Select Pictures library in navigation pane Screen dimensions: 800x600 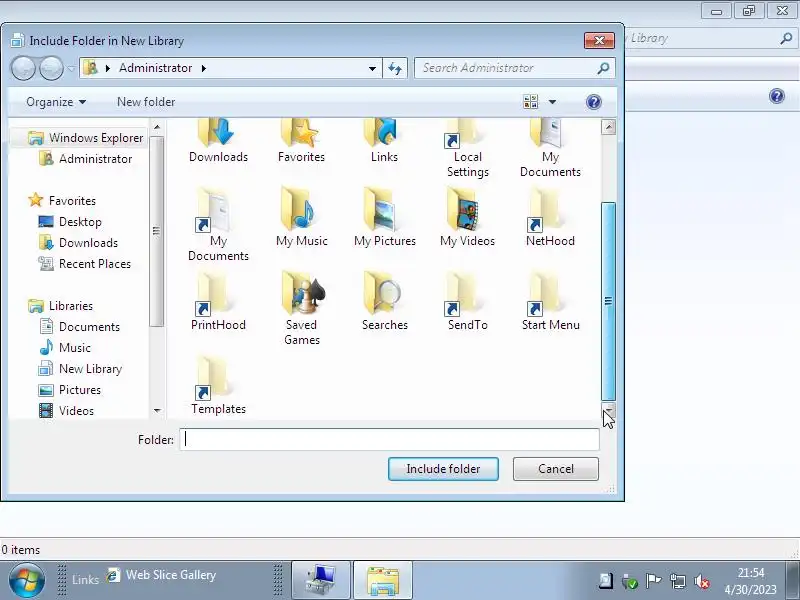[70, 390]
